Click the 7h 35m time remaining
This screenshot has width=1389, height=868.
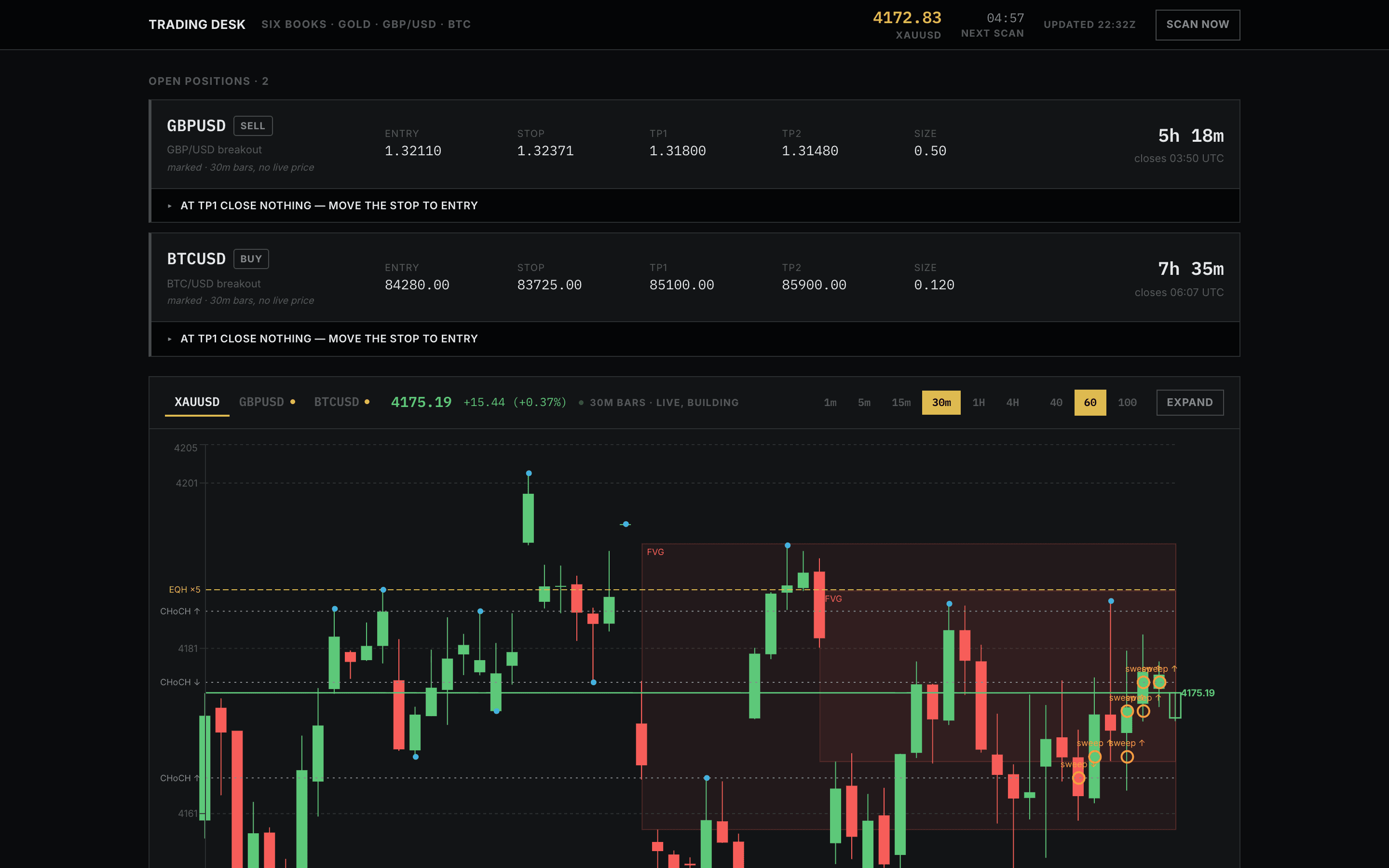tap(1190, 269)
